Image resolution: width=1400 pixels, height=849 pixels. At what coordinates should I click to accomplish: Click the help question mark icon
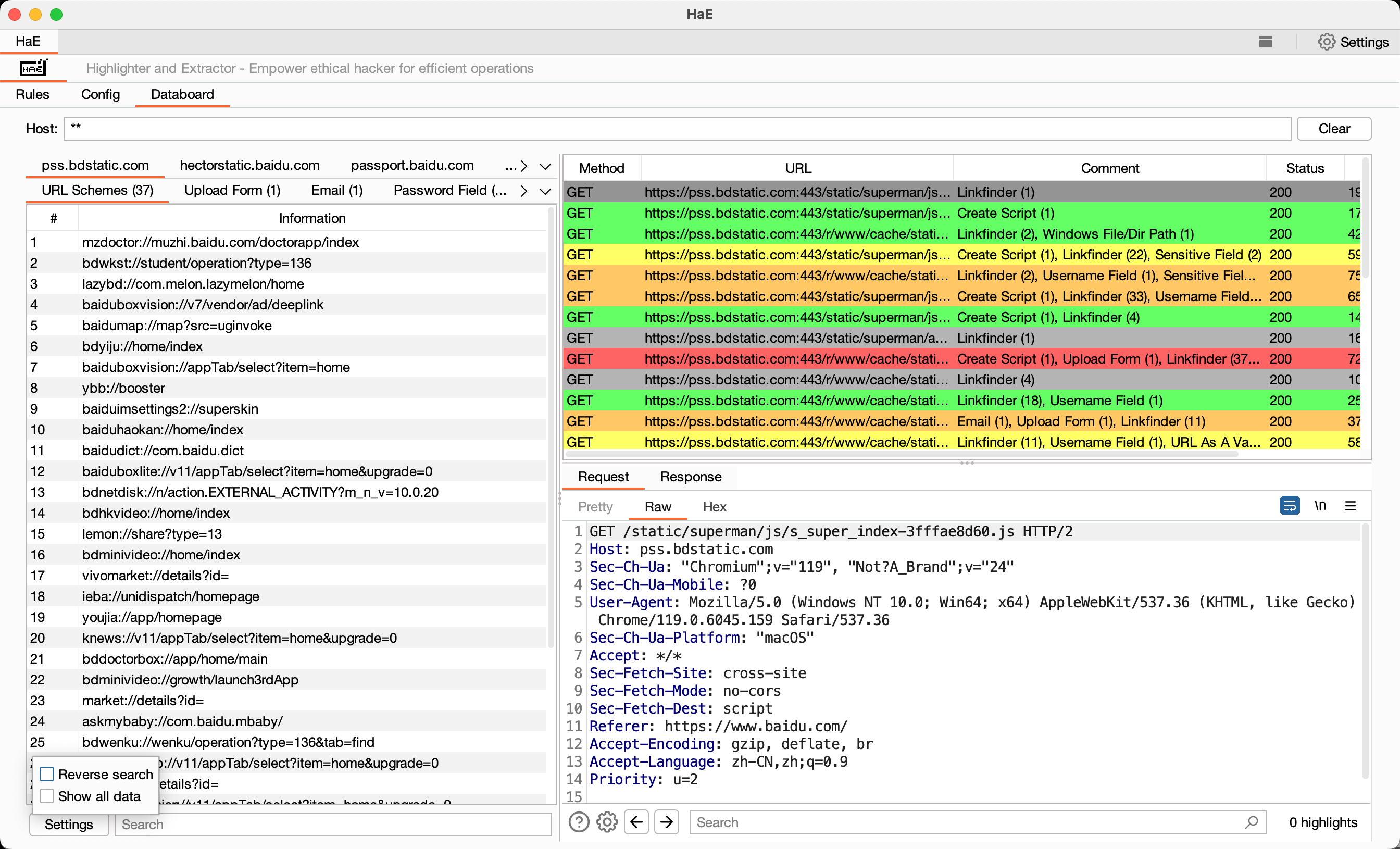click(579, 822)
